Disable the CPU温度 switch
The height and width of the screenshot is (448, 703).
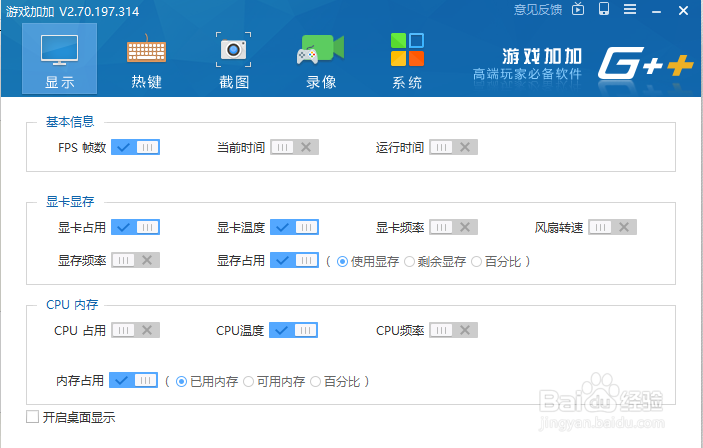(x=293, y=330)
